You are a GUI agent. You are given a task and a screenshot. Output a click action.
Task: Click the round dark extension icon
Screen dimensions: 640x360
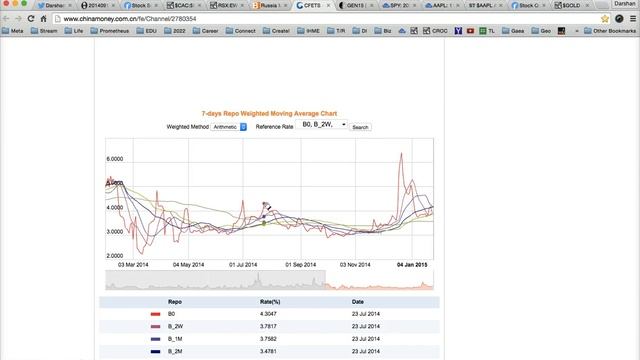(x=619, y=18)
